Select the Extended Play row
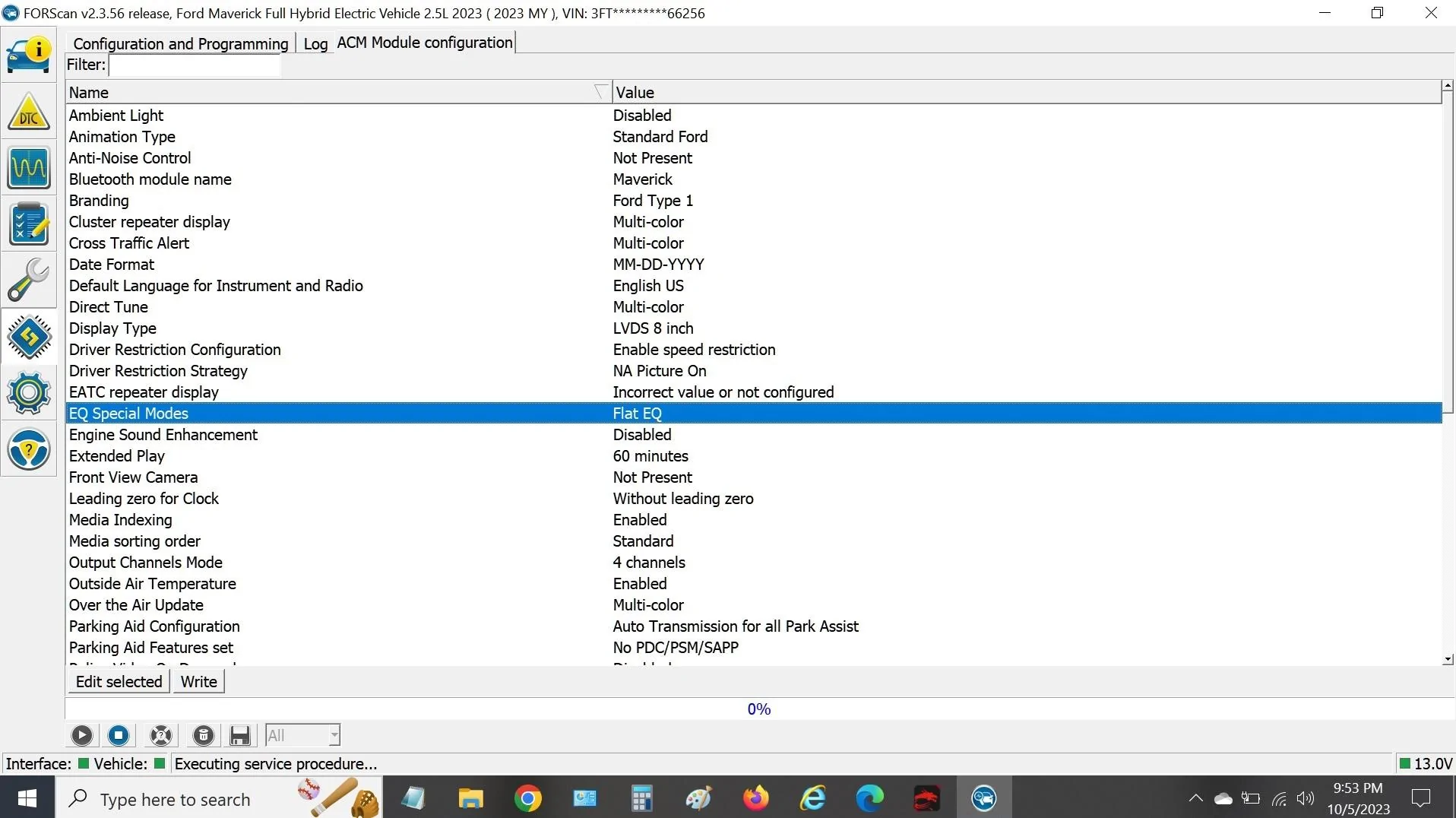The height and width of the screenshot is (818, 1456). click(x=754, y=456)
